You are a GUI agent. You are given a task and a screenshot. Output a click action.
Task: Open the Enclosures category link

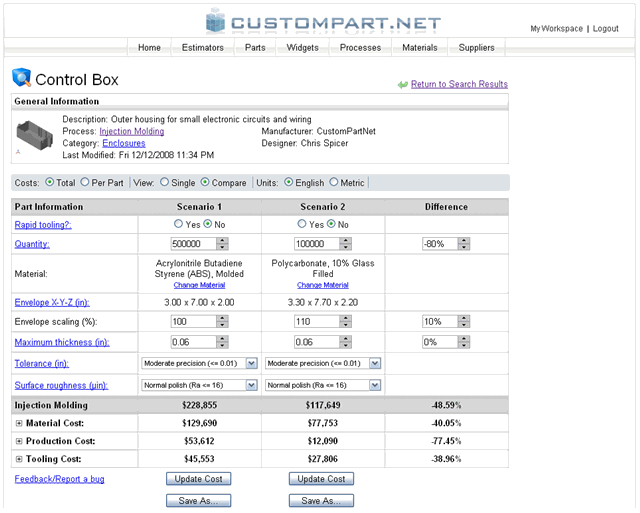pyautogui.click(x=124, y=143)
